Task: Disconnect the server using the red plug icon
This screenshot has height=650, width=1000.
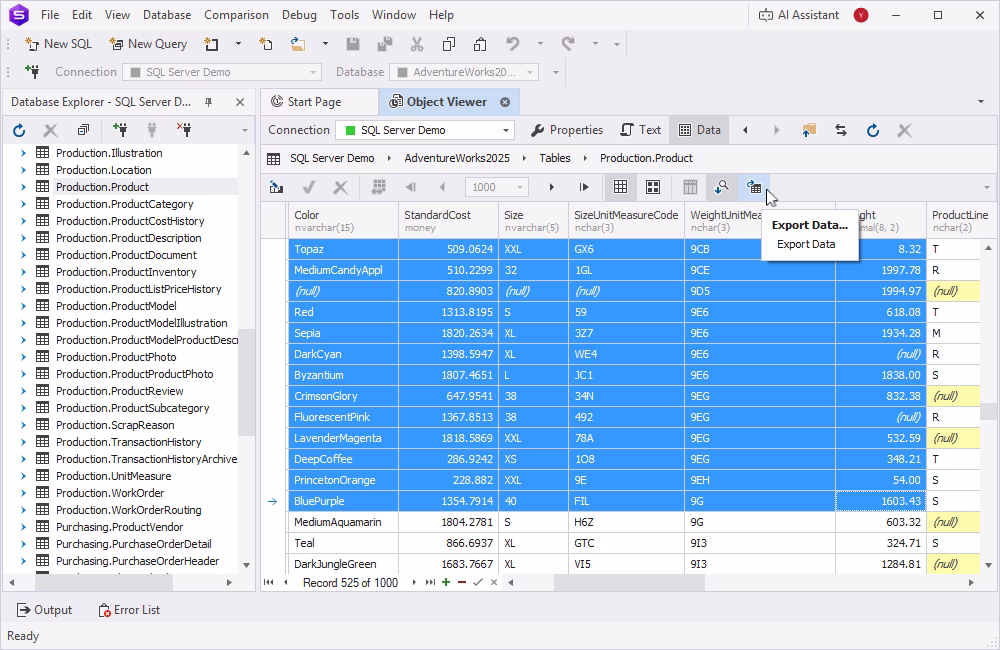Action: [x=185, y=129]
